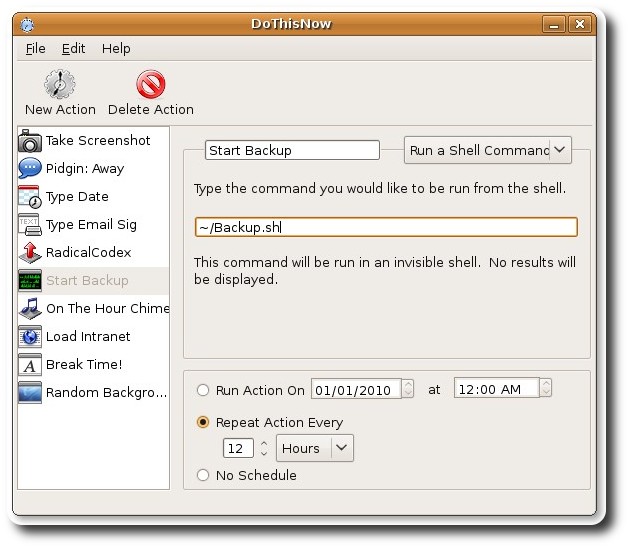Click the ~/Backup.sh command input field
This screenshot has height=548, width=629.
click(x=386, y=227)
